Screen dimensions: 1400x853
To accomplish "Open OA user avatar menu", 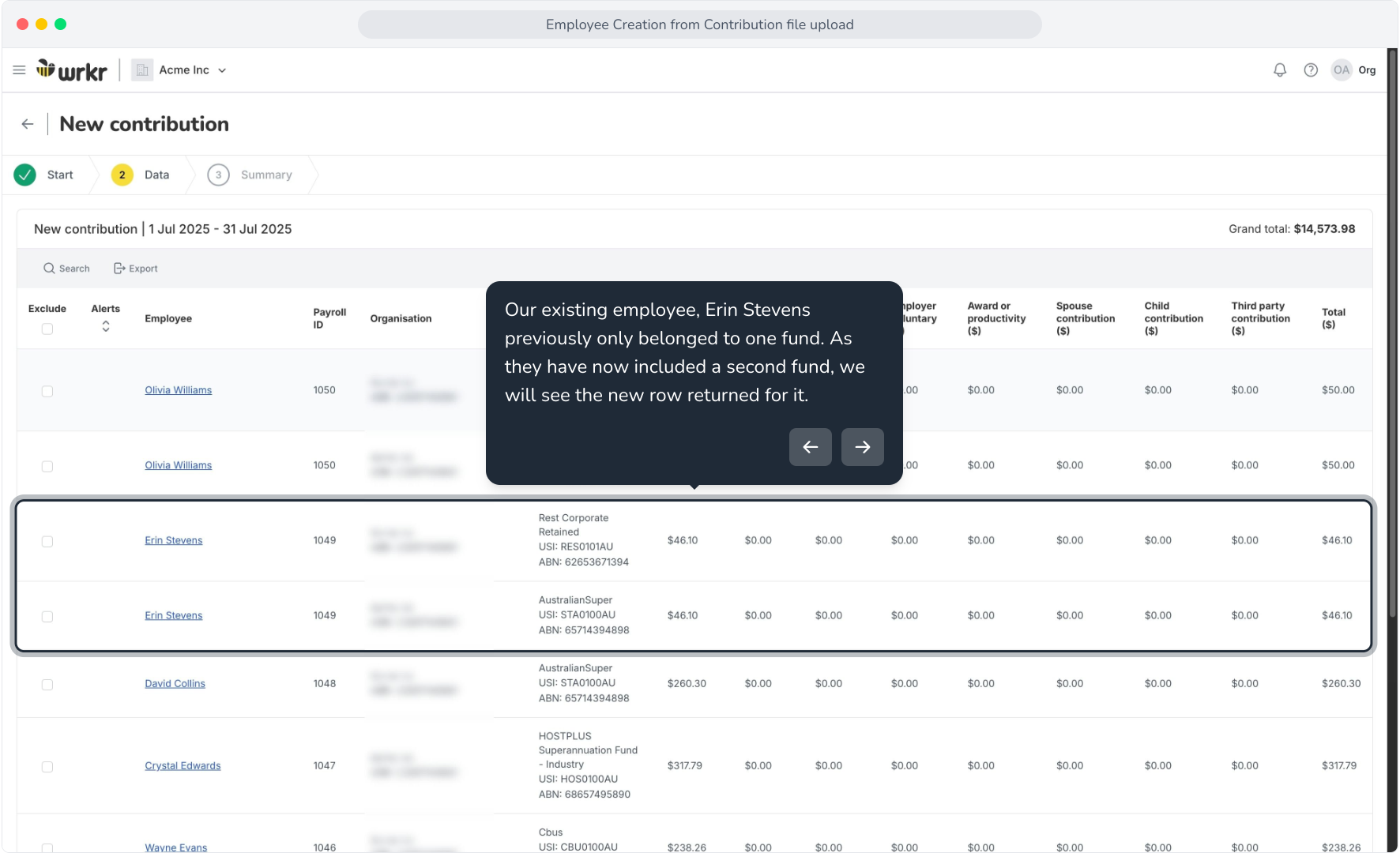I will (x=1342, y=70).
